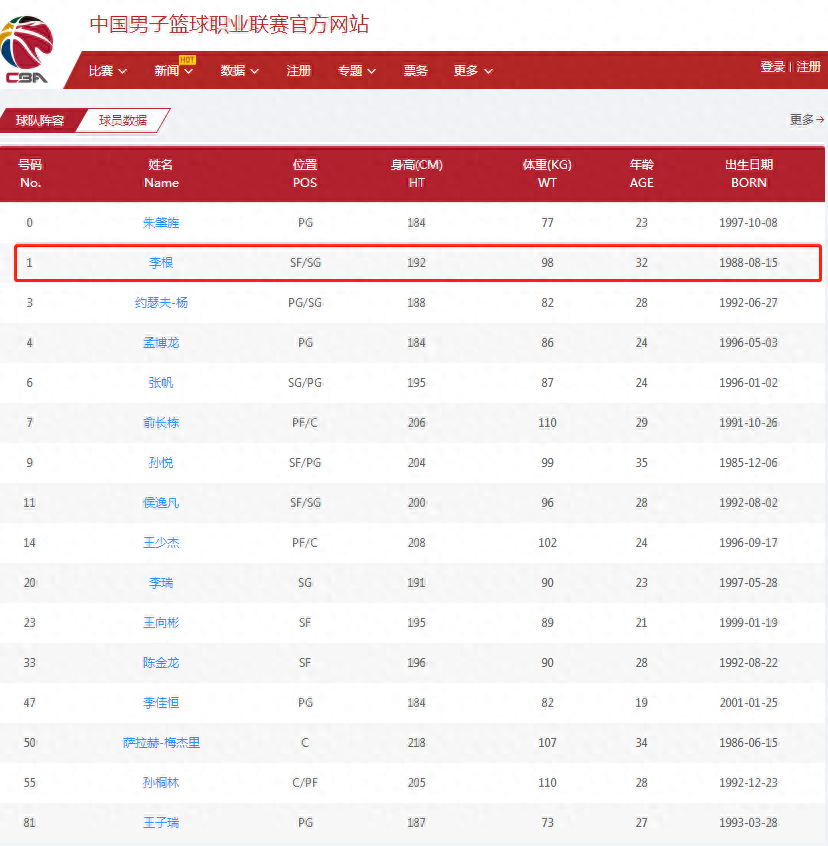Expand the 更多 menu in navigation bar

(472, 71)
